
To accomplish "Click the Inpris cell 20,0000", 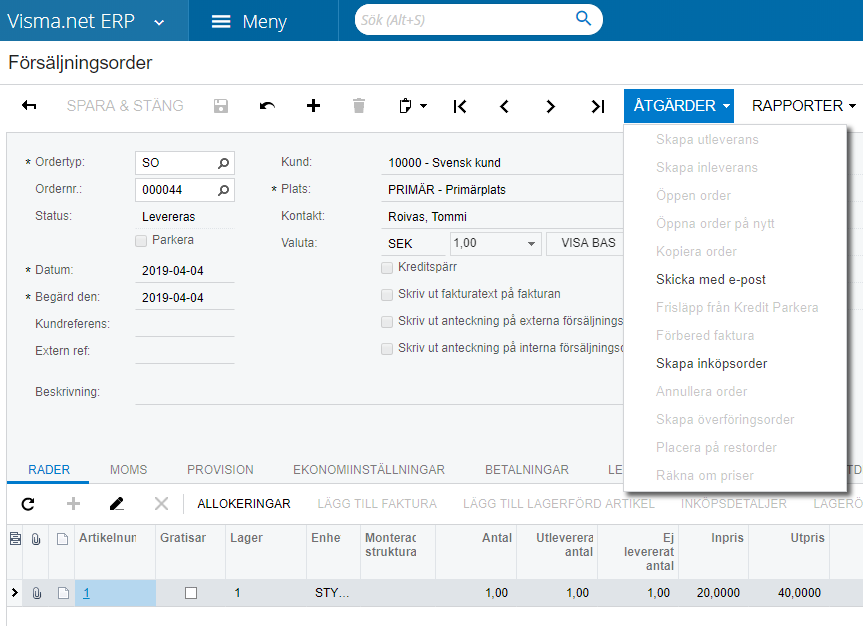I will 714,593.
